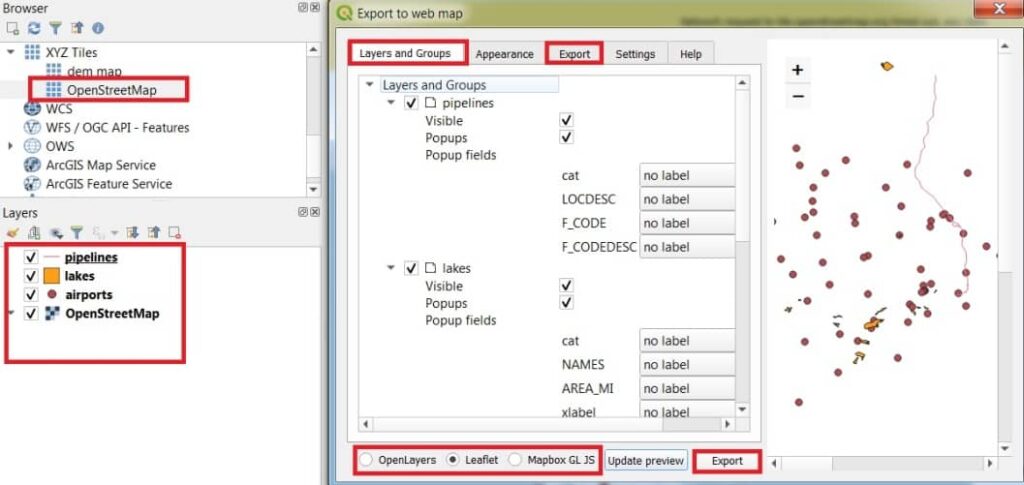Screen dimensions: 1024x485
Task: Open Layer Styling brush icon in Layers
Action: [11, 232]
